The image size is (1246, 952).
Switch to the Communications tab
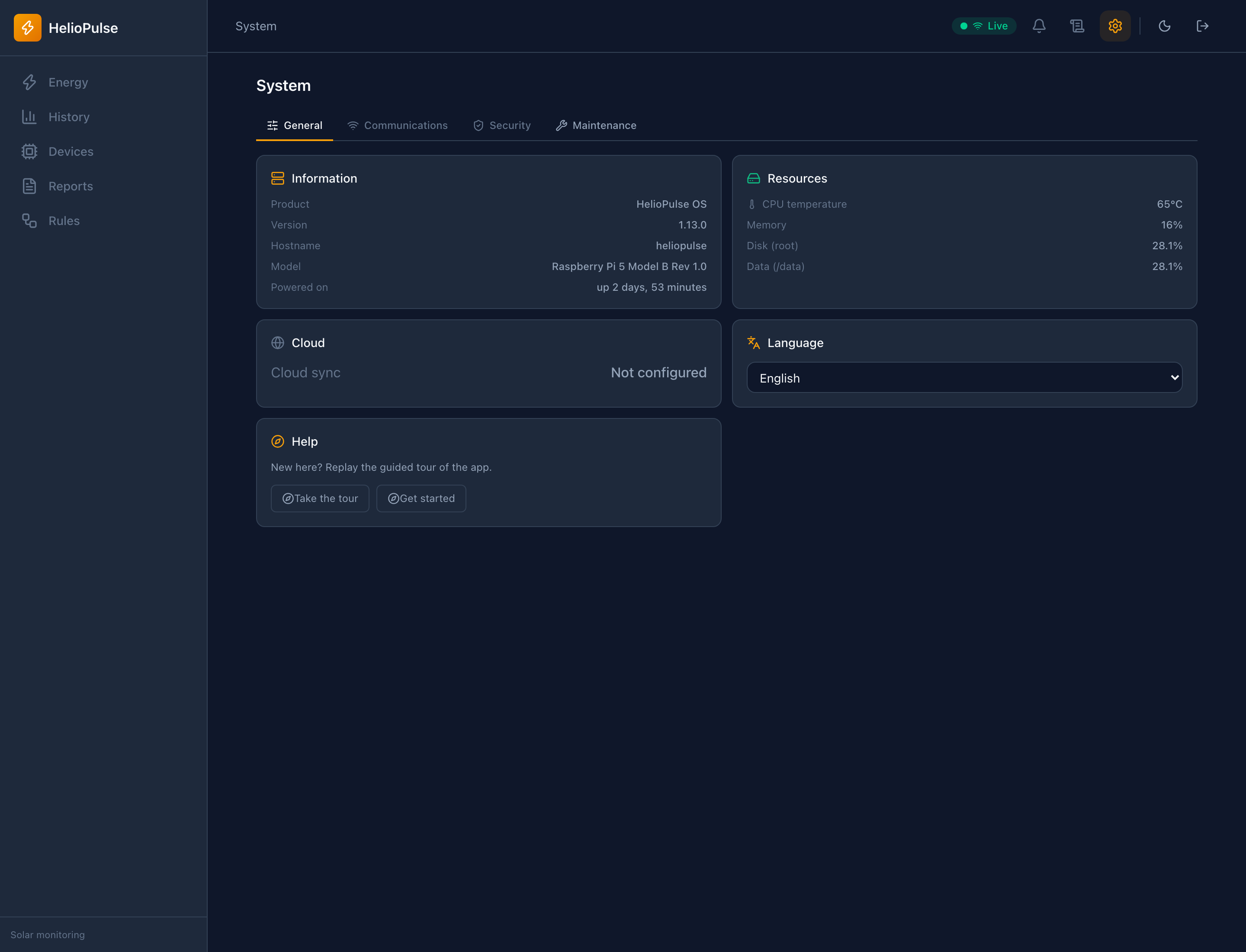[x=397, y=125]
